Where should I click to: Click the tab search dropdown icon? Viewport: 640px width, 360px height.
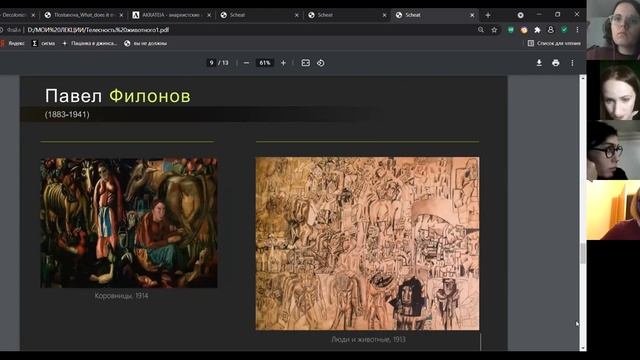point(520,15)
